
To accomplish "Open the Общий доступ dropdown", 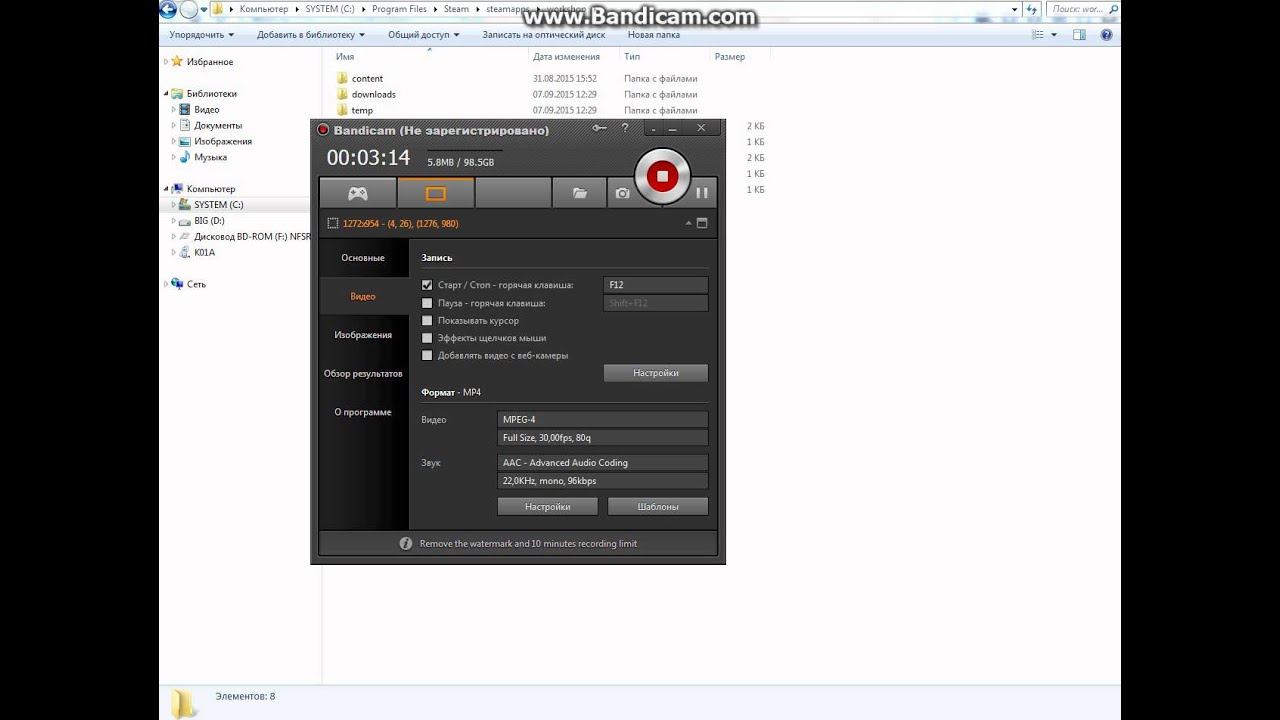I will click(x=423, y=34).
